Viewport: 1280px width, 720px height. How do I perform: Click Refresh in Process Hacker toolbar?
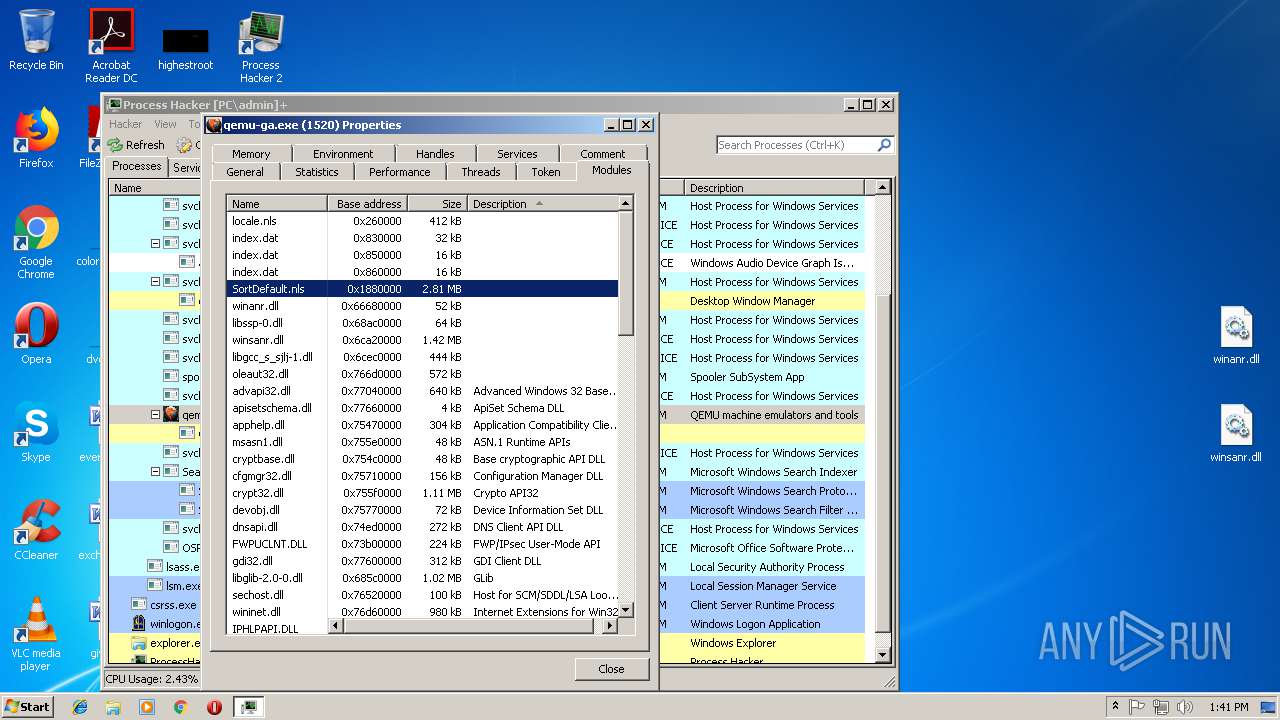tap(136, 145)
